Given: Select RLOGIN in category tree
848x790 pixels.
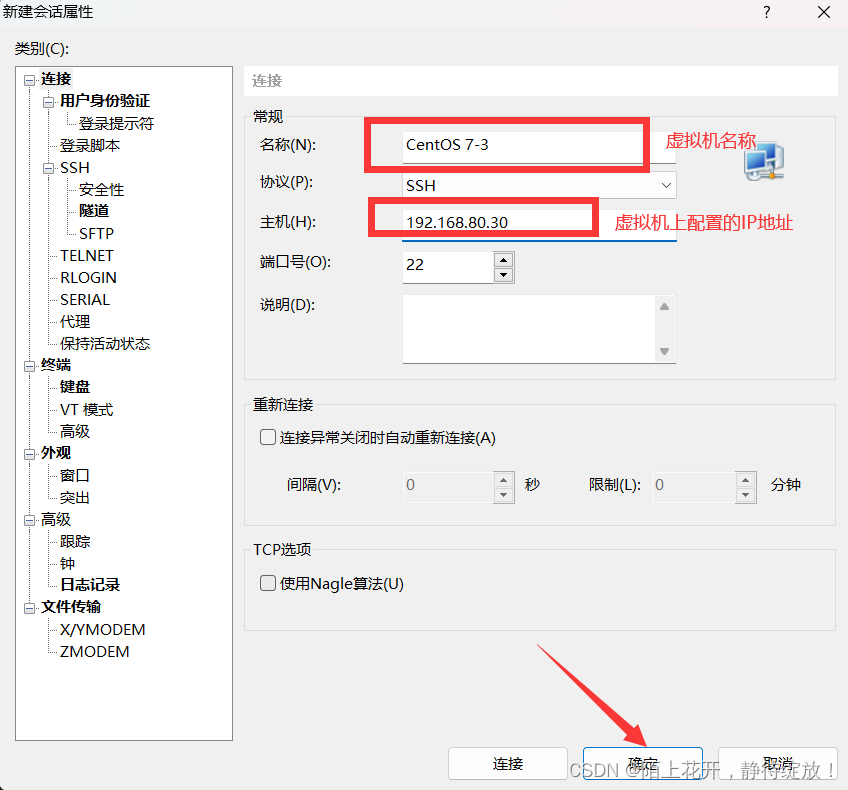Looking at the screenshot, I should pyautogui.click(x=88, y=277).
